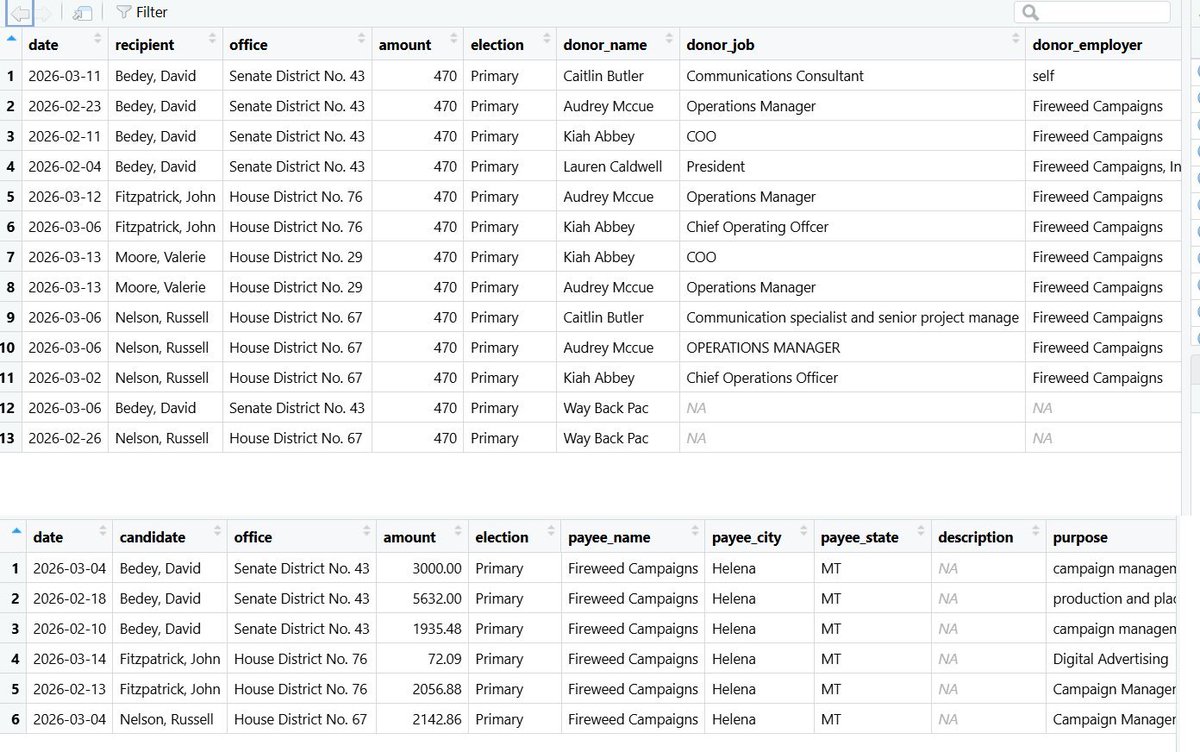Image resolution: width=1200 pixels, height=752 pixels.
Task: Click date 2026-03-12 for Fitzpatrick, John
Action: click(x=64, y=197)
